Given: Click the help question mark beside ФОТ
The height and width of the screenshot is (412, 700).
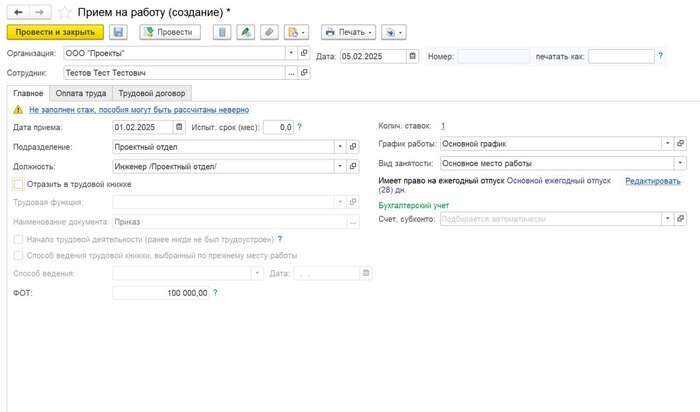Looking at the screenshot, I should (x=216, y=293).
